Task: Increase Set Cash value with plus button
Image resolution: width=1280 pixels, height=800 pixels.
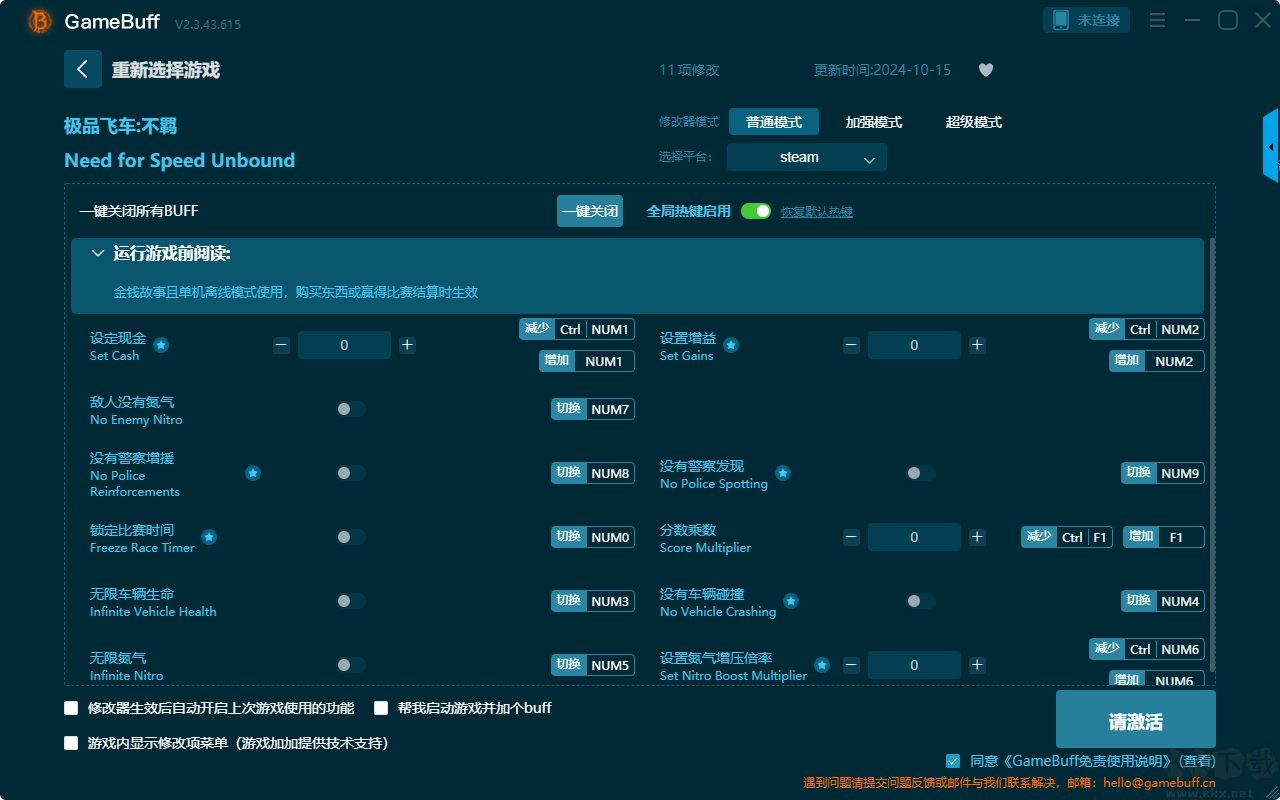Action: tap(407, 345)
